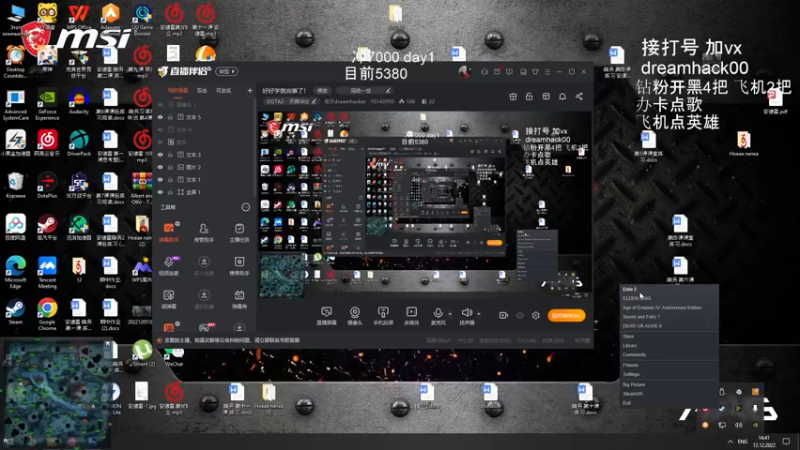Viewport: 800px width, 450px height.
Task: Click ENG language indicator on taskbar
Action: (x=742, y=442)
